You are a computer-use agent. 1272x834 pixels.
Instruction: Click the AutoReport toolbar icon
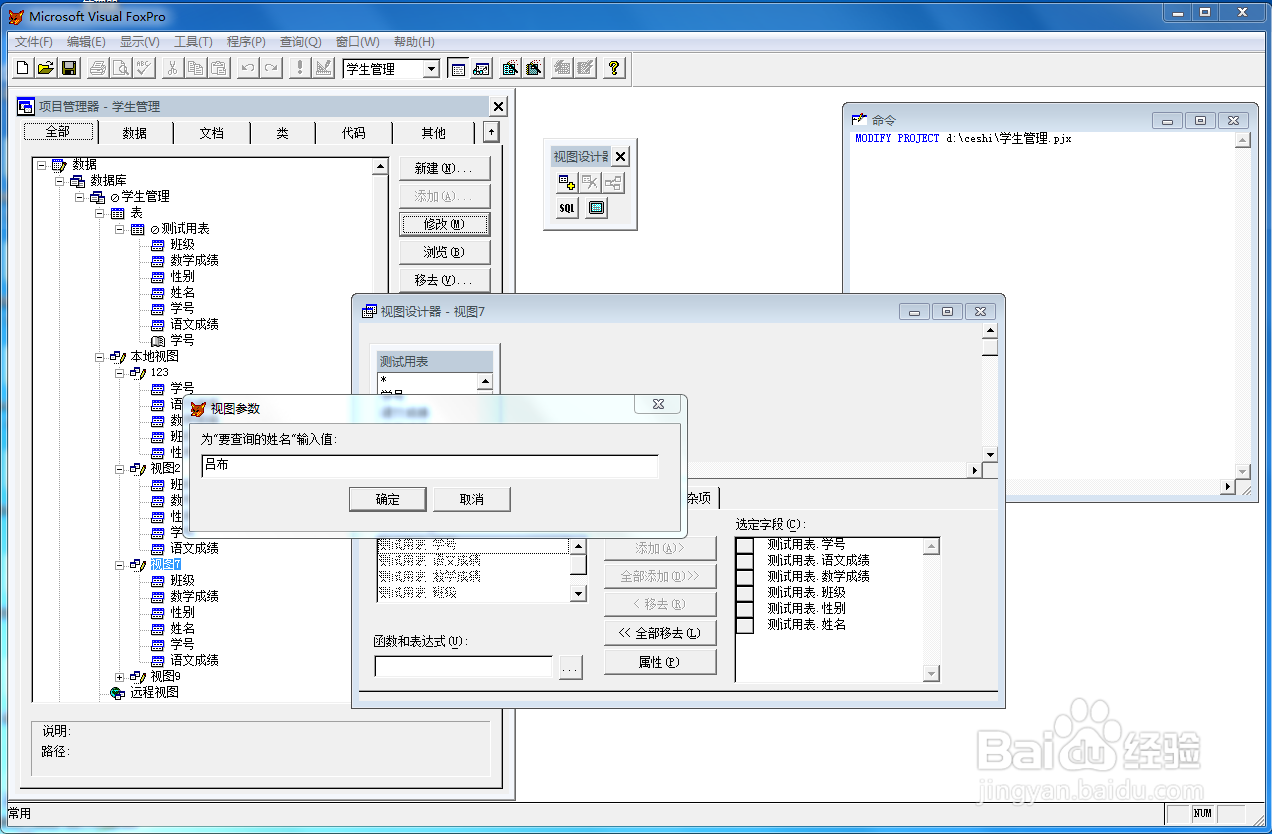tap(585, 68)
